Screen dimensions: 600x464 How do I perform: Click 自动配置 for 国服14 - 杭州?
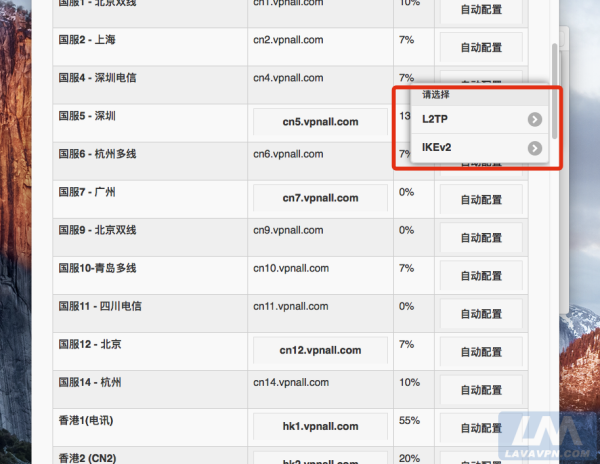[481, 390]
